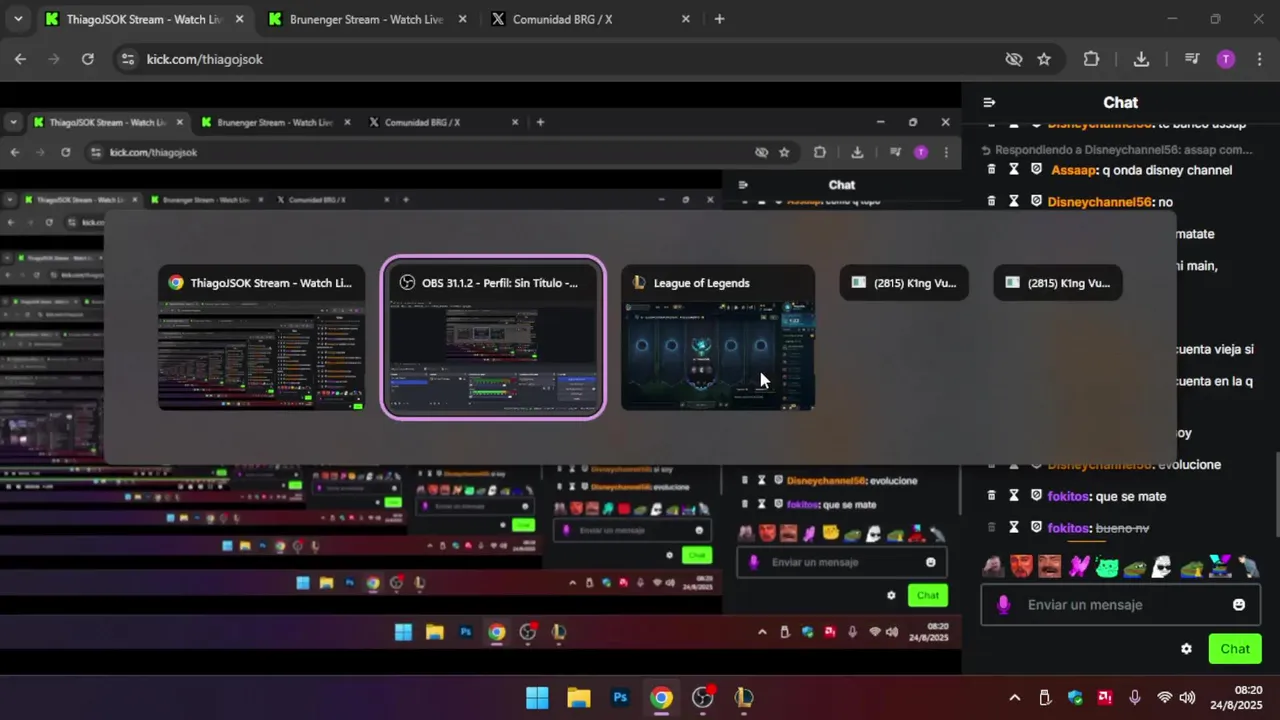Focus the 'Enviar un mensaje' input field

1120,605
